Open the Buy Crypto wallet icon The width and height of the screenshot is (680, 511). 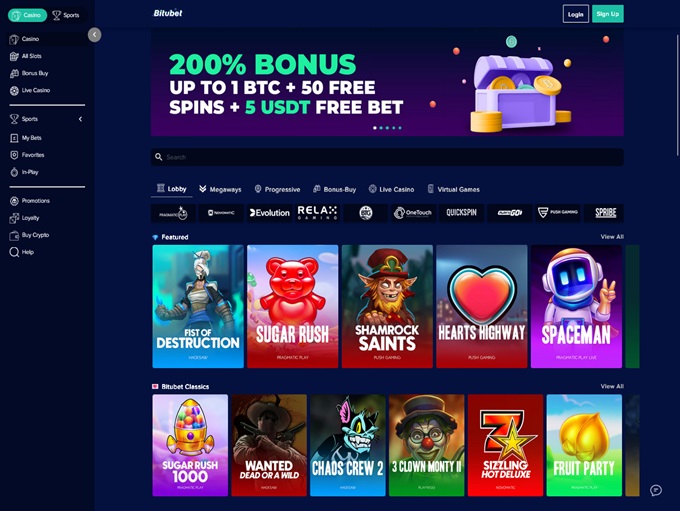[14, 235]
